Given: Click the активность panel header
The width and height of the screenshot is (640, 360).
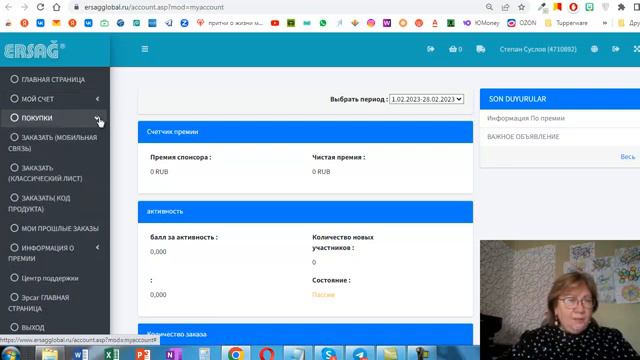Looking at the screenshot, I should pos(305,212).
